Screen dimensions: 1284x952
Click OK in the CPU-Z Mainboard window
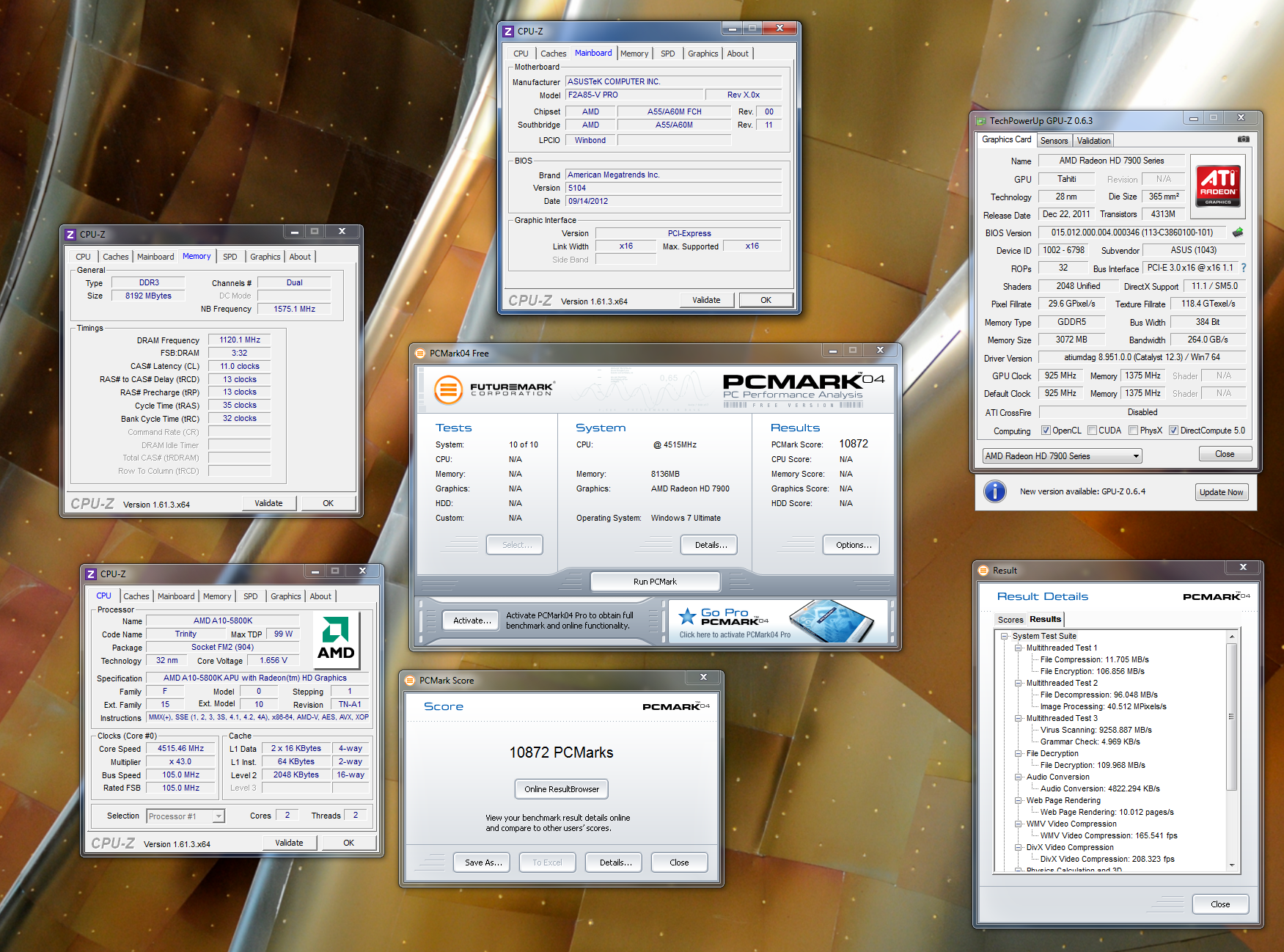[766, 300]
